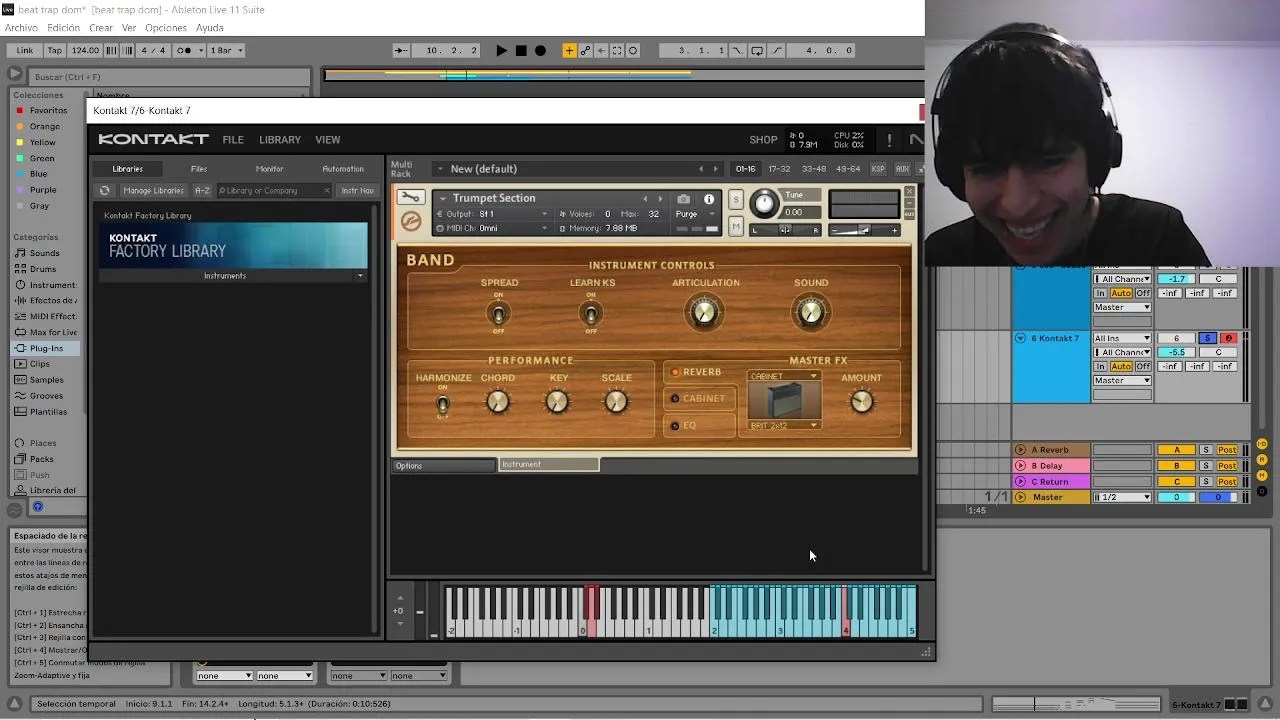Adjust the Tune knob
1280x720 pixels.
pyautogui.click(x=764, y=204)
